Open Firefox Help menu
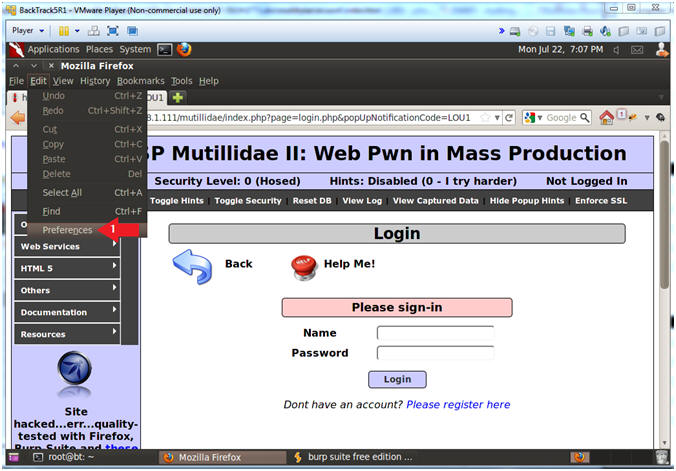 (x=209, y=81)
